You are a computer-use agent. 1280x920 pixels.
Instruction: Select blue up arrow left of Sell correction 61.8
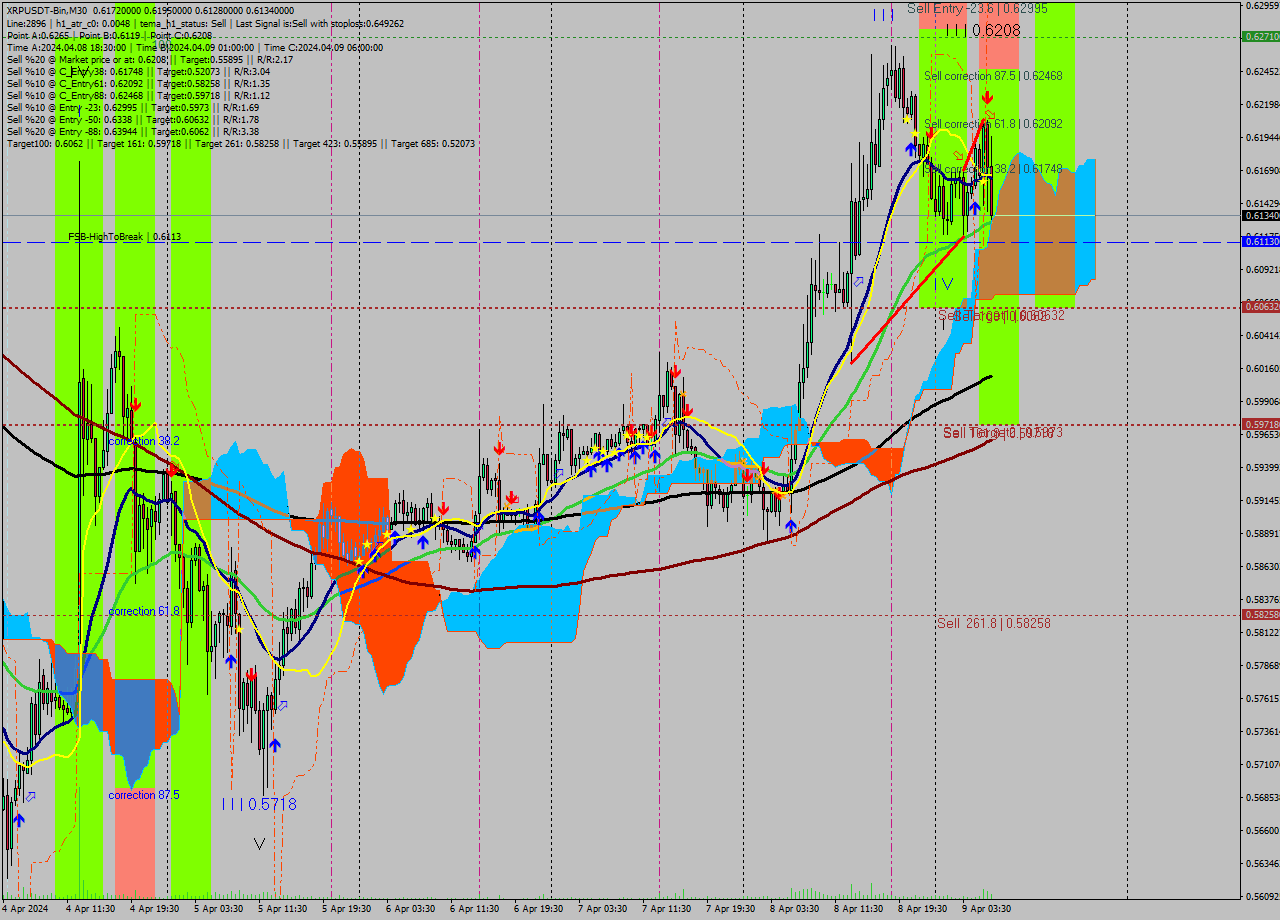(x=911, y=148)
